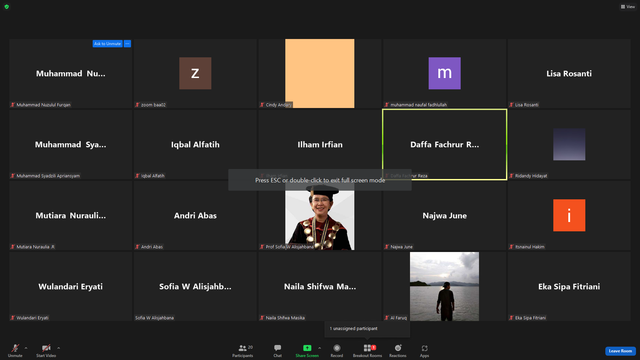The width and height of the screenshot is (640, 360).
Task: Select the zoom baa02 participant tile
Action: [x=195, y=73]
